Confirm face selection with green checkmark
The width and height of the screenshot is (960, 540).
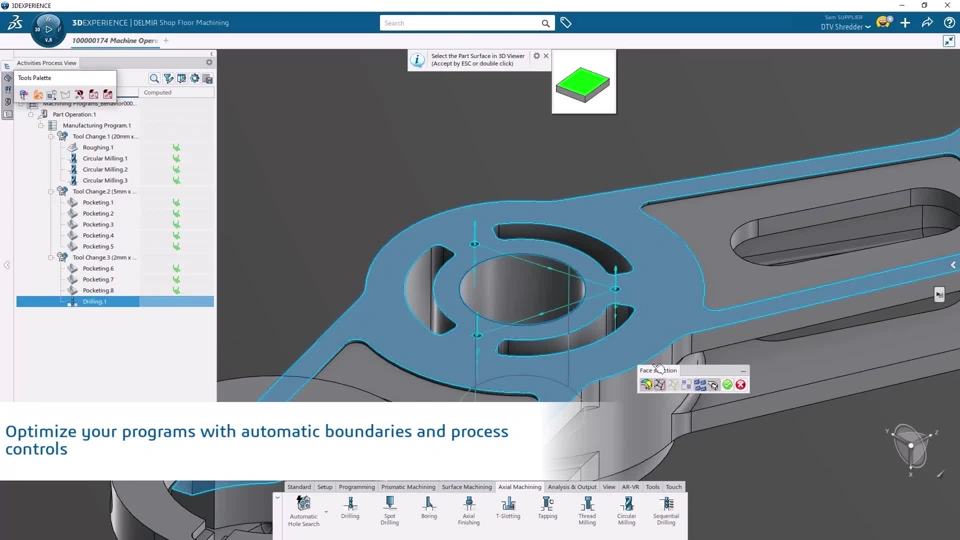click(x=727, y=384)
